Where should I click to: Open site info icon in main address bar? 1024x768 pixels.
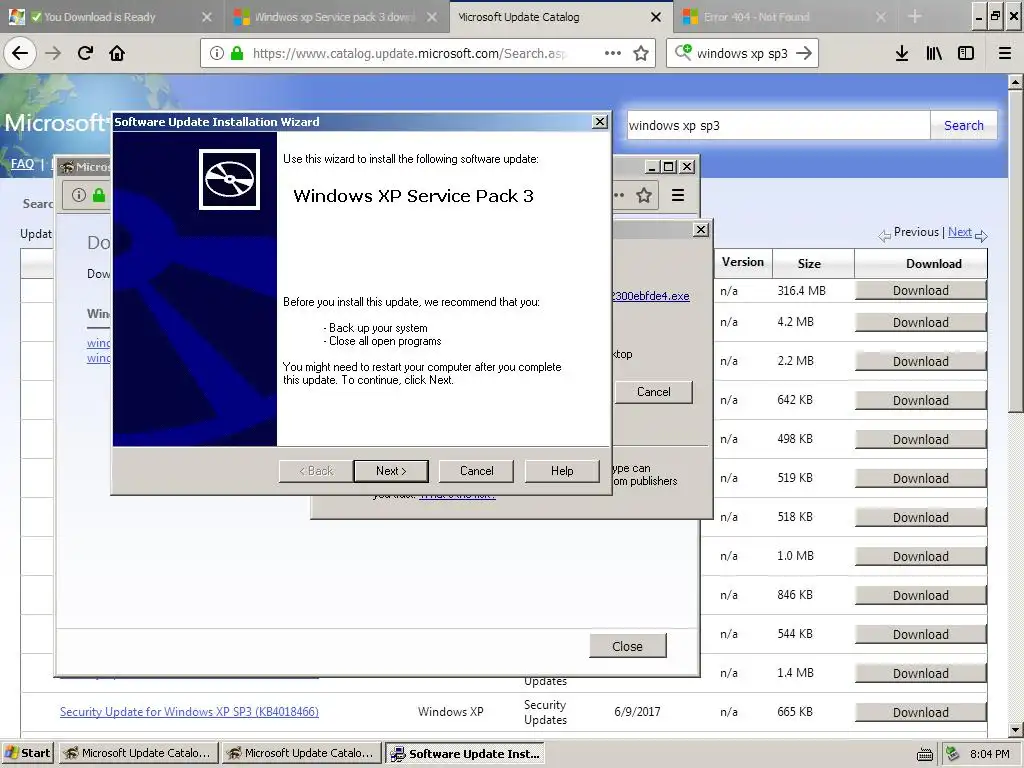[217, 53]
